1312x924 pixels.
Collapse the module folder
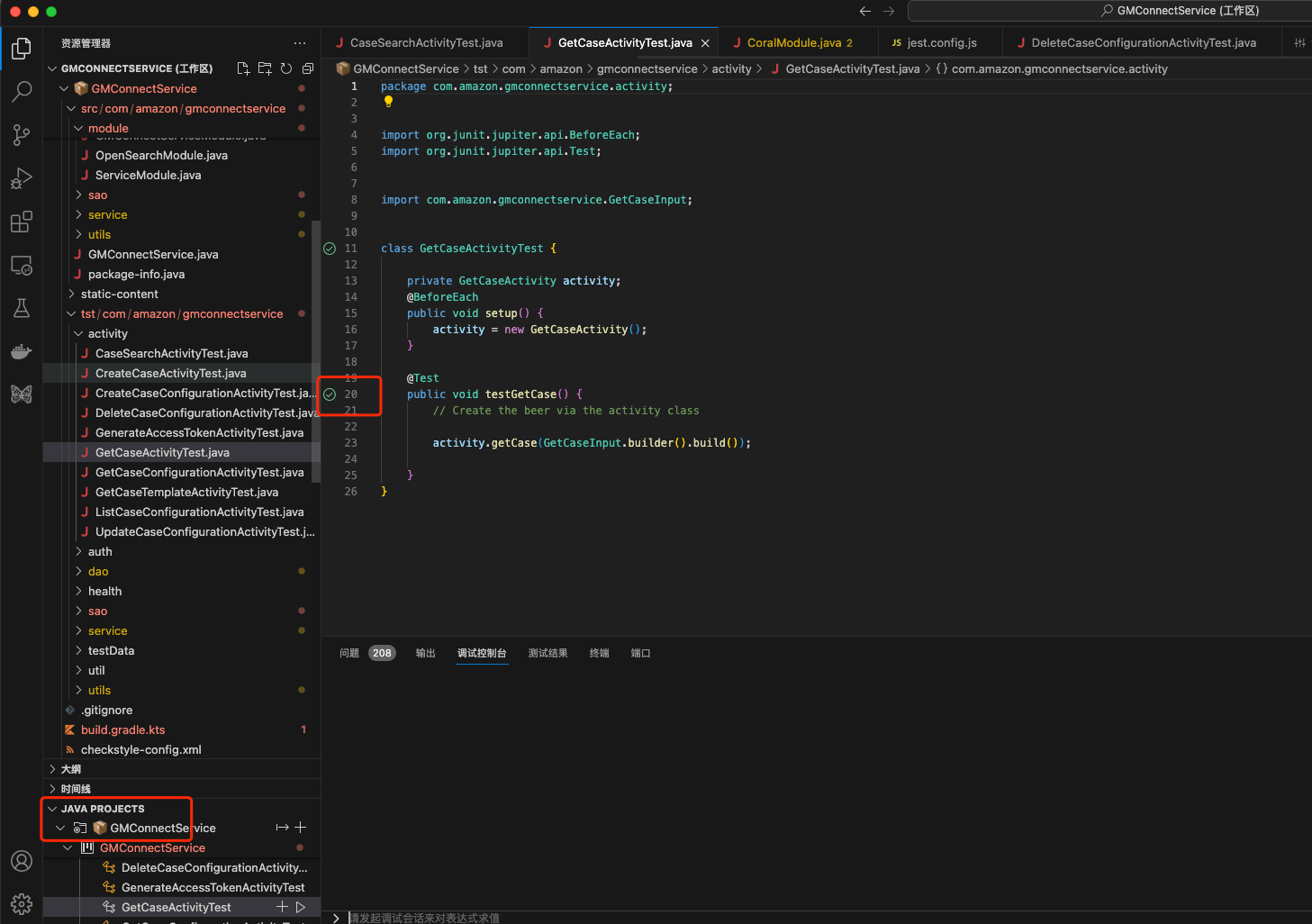click(78, 128)
